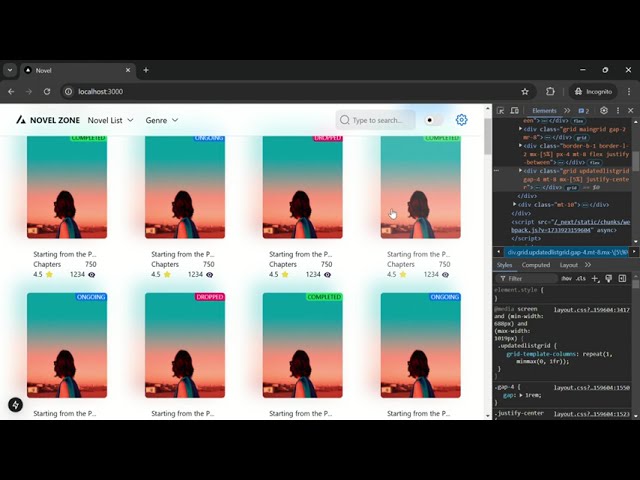Close the DevTools panel
The width and height of the screenshot is (640, 480).
coord(631,111)
